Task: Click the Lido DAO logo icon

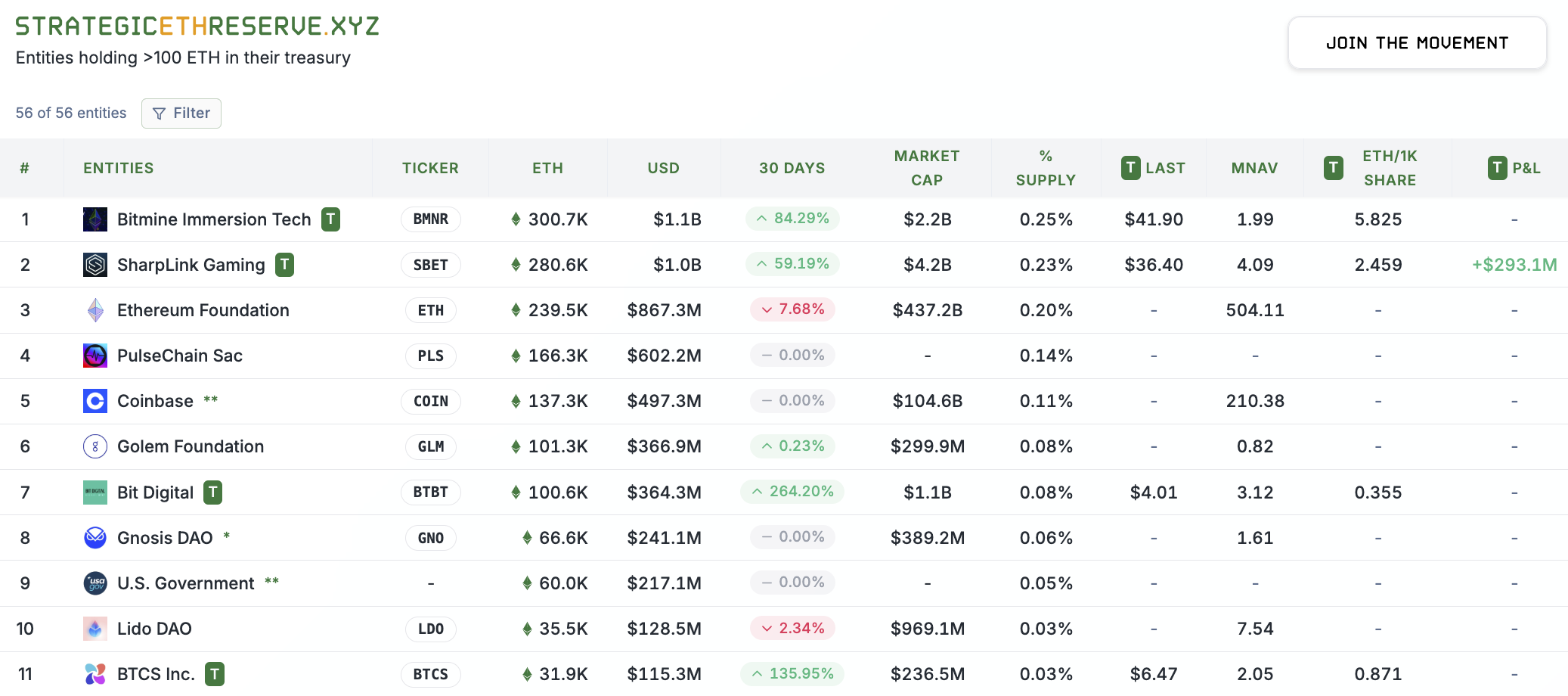Action: click(x=95, y=629)
